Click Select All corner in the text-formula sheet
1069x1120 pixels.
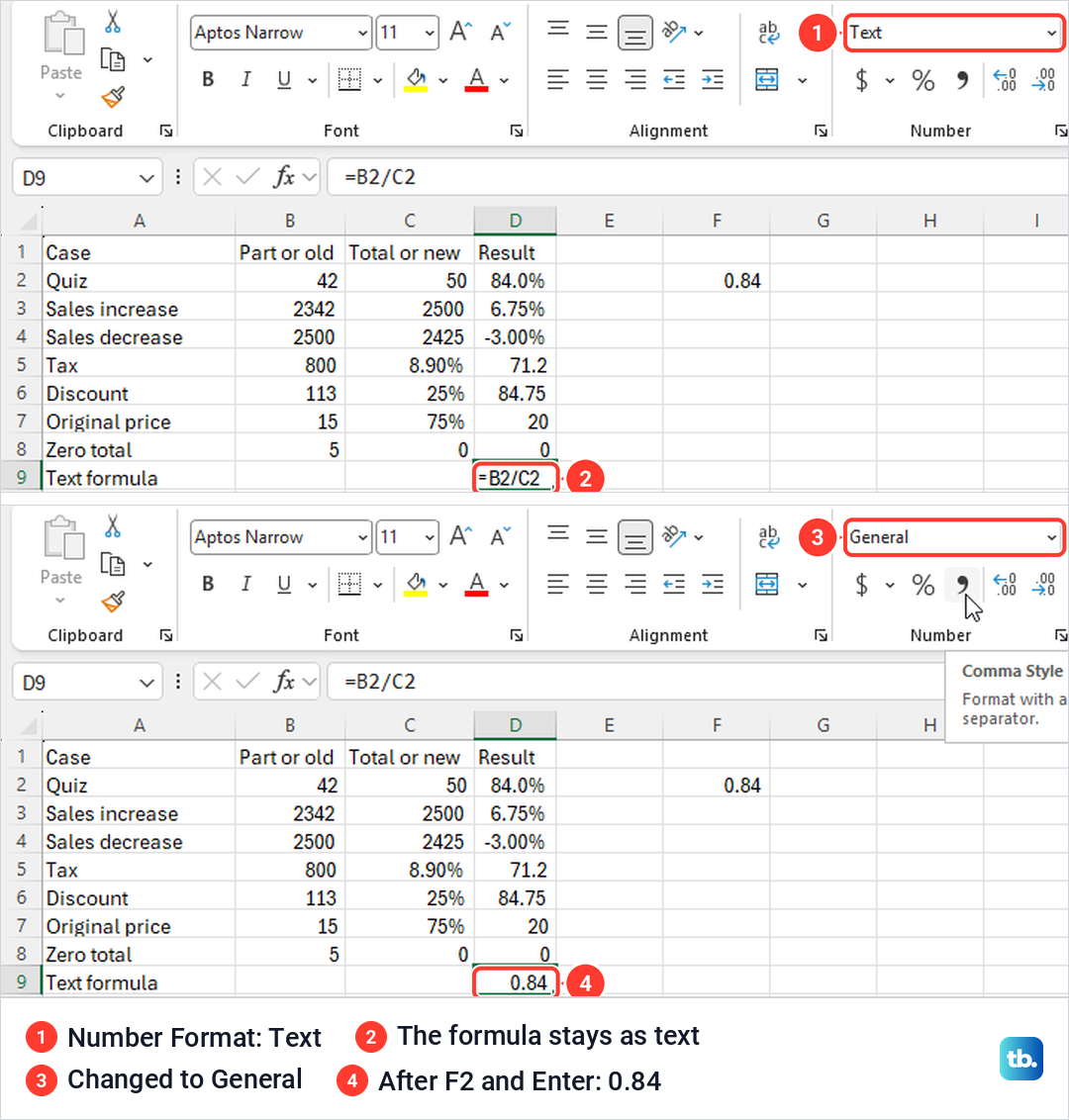click(27, 222)
